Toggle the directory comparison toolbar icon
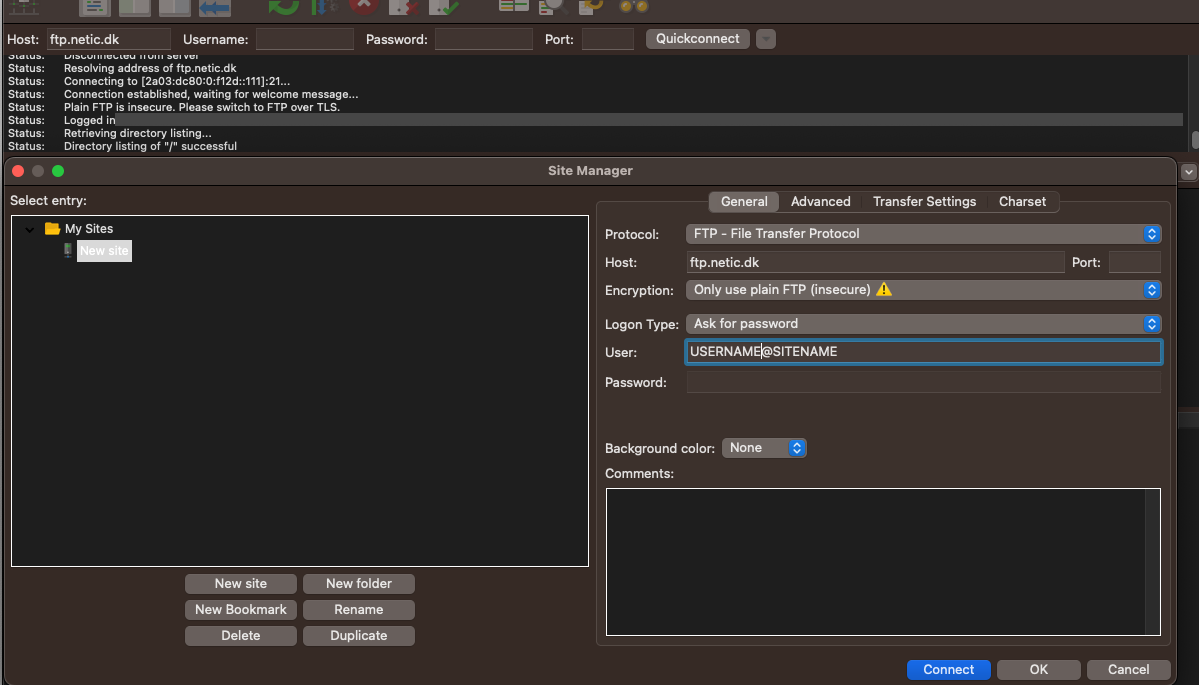 click(553, 7)
